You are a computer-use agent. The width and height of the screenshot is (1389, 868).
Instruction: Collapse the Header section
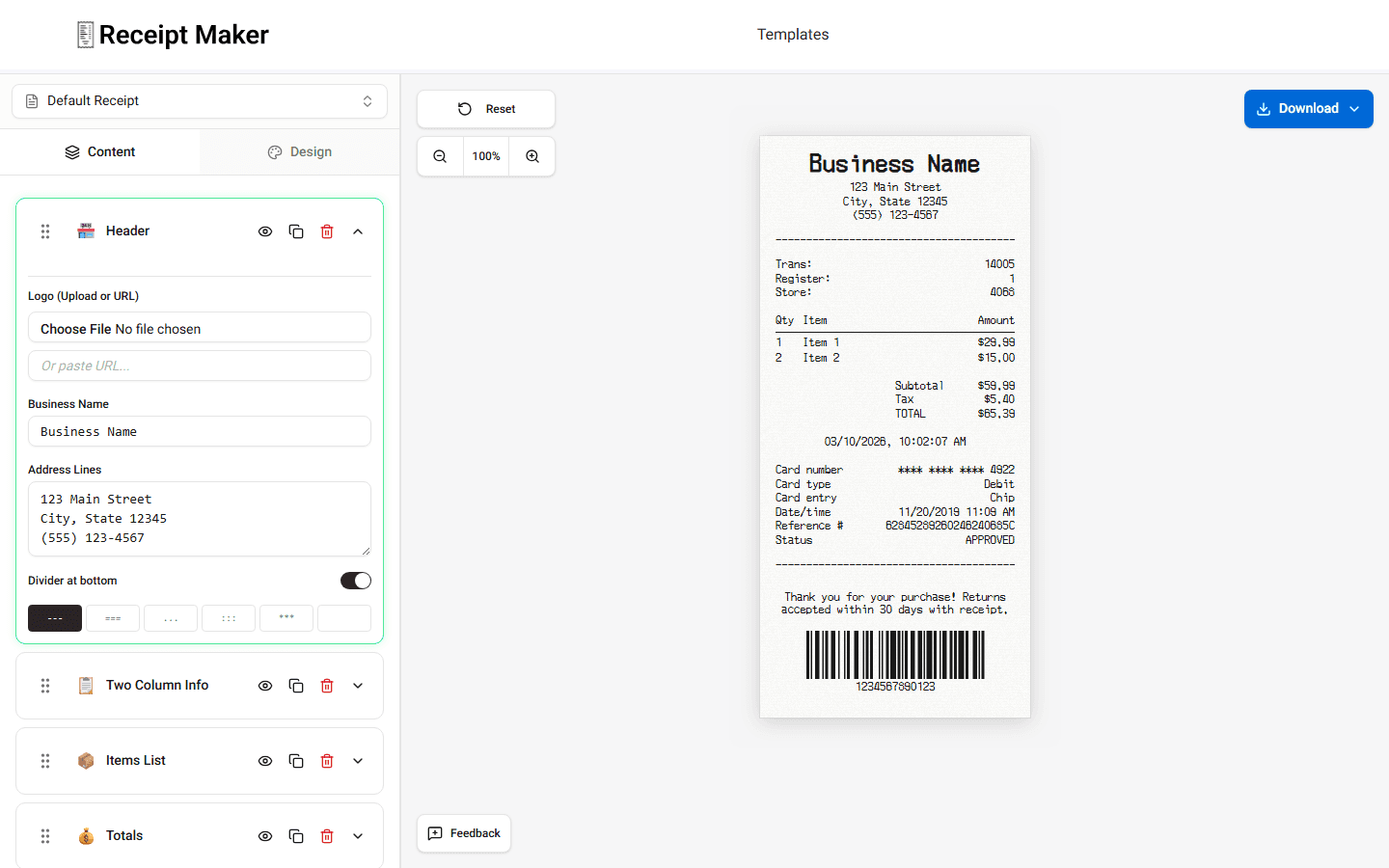coord(358,231)
